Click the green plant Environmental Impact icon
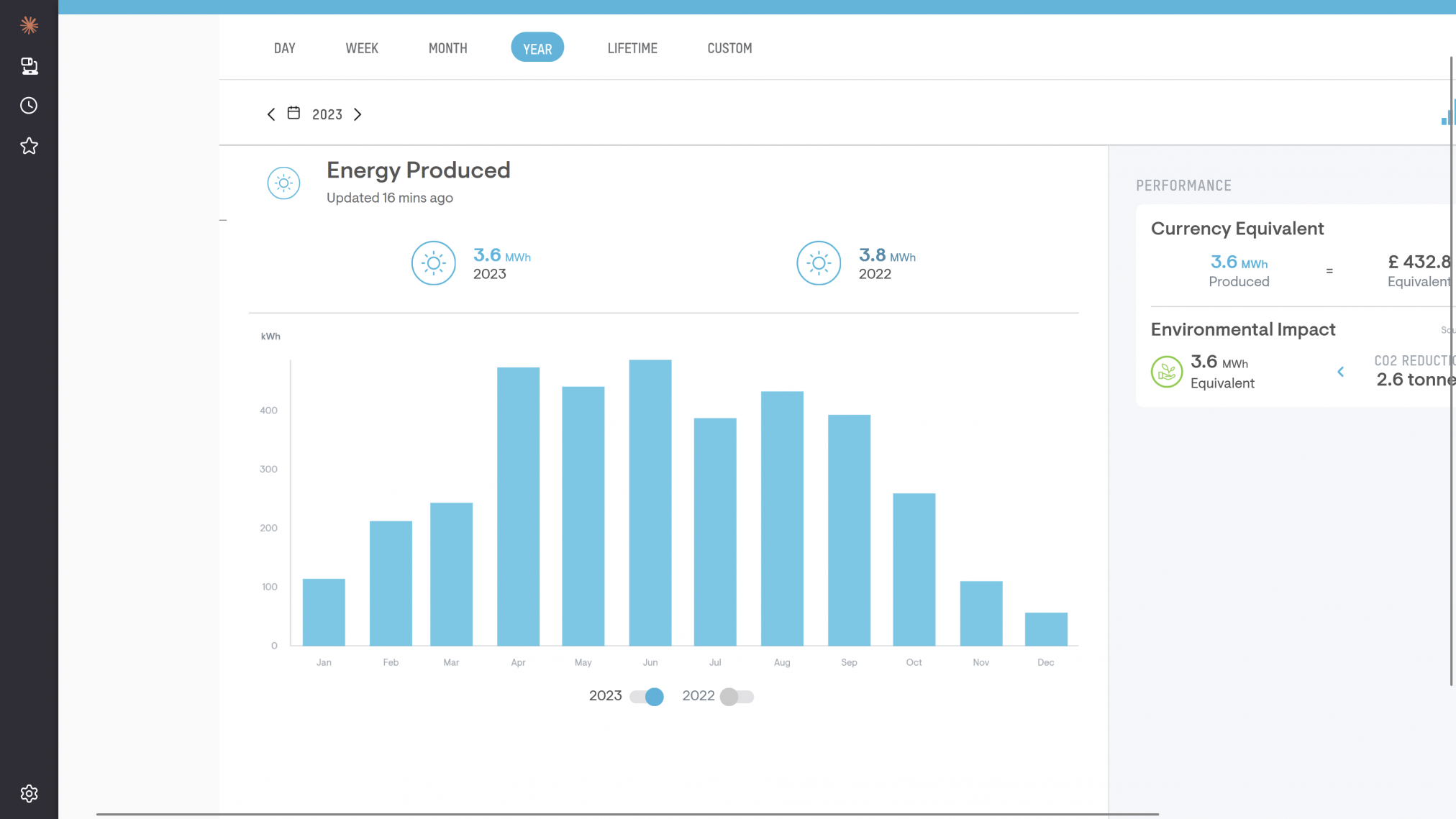Viewport: 1456px width, 819px height. (x=1166, y=372)
